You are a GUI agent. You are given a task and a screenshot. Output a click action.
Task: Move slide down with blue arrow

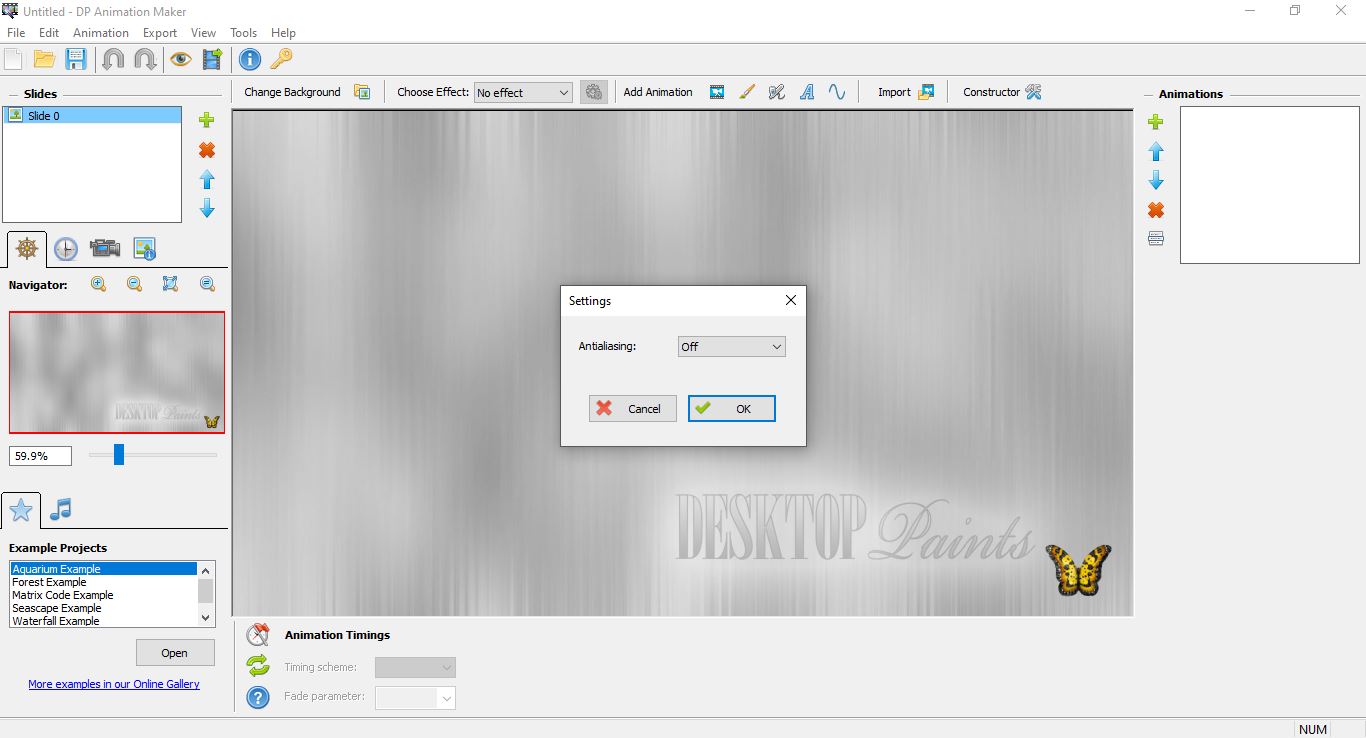click(207, 208)
